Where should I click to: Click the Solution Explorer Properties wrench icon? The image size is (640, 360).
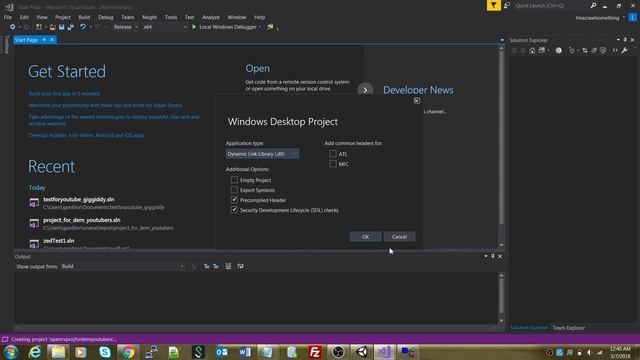624,50
